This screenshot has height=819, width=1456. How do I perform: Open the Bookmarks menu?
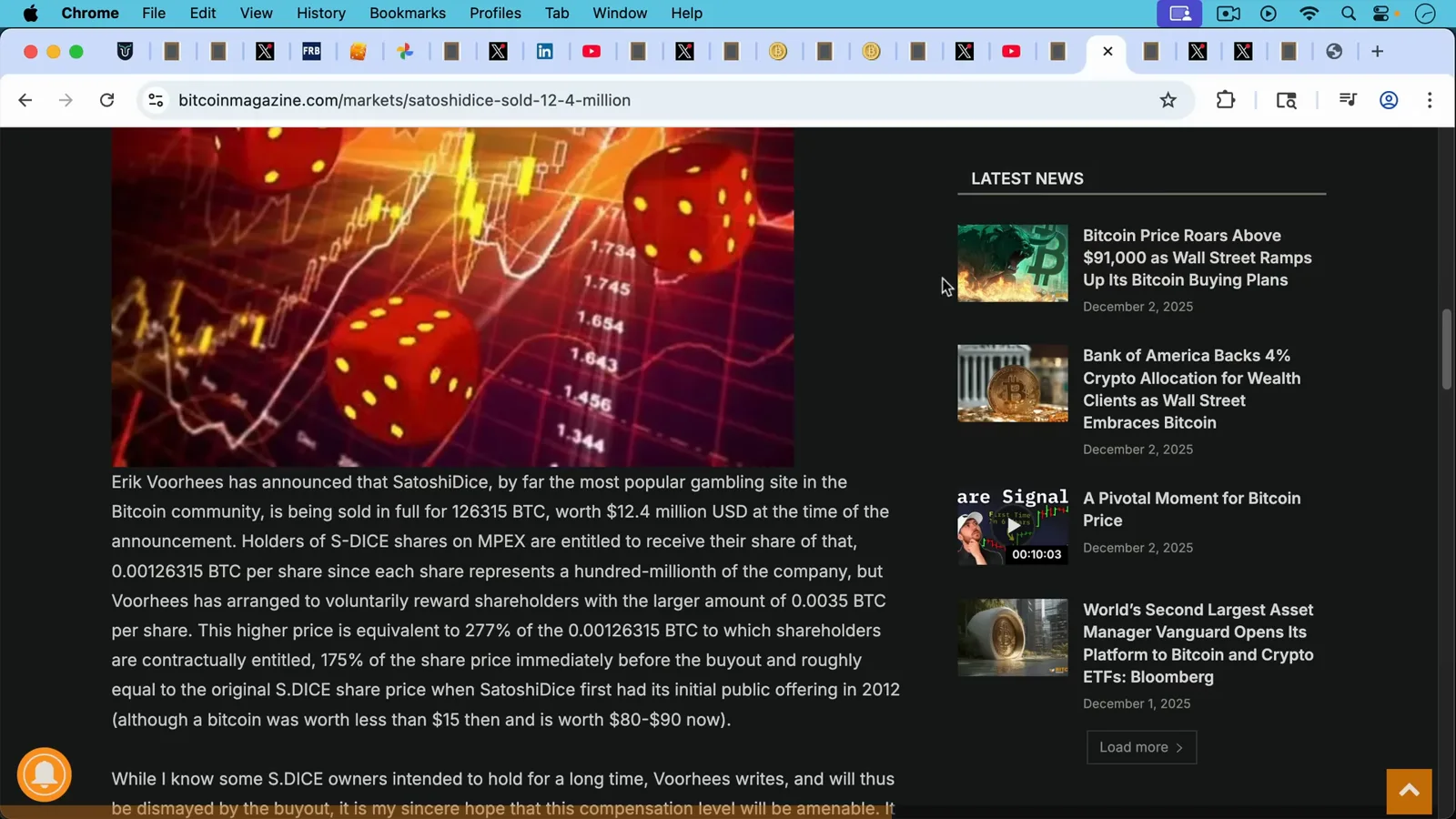[x=408, y=14]
